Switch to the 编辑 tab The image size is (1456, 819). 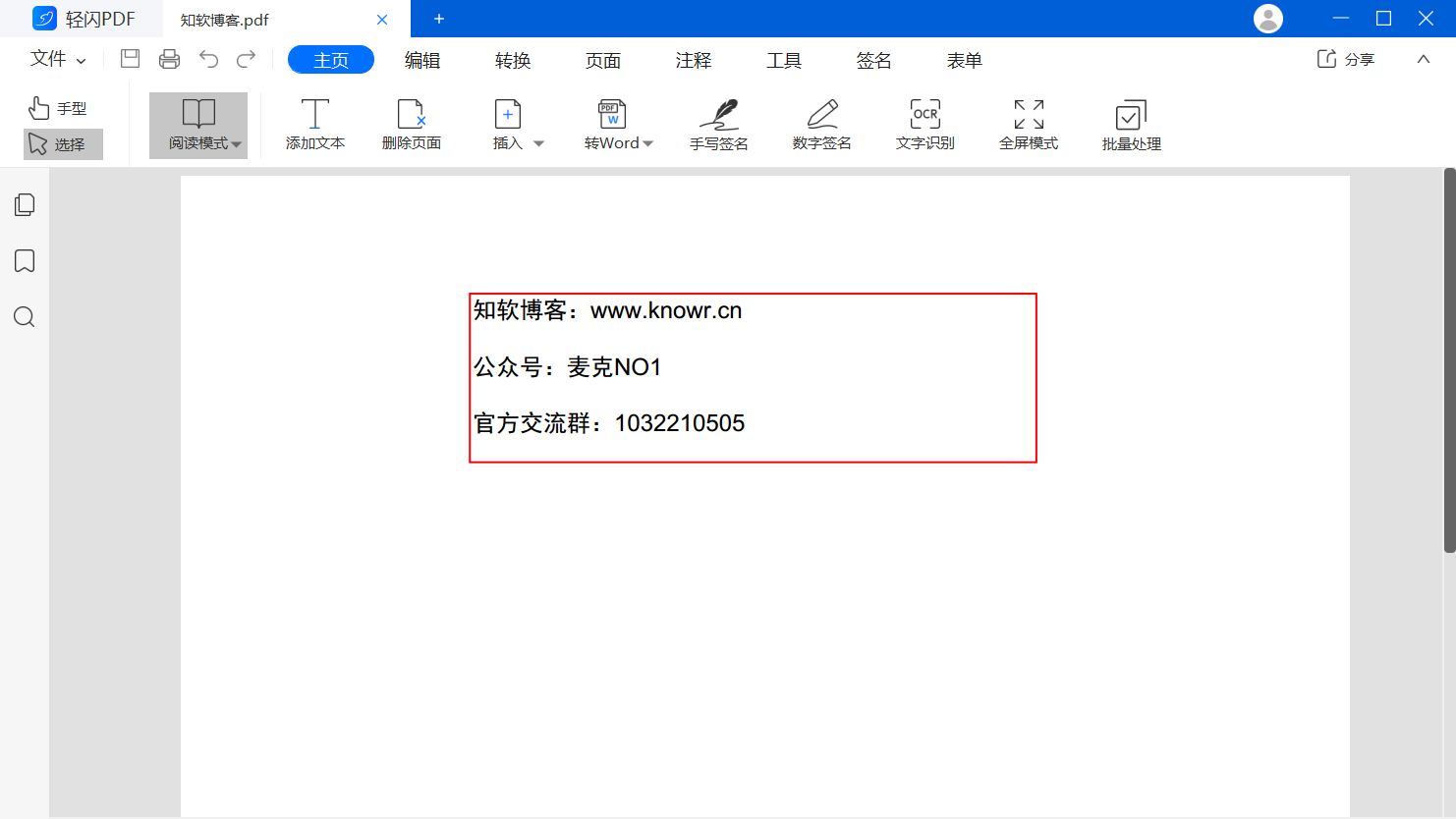point(422,60)
